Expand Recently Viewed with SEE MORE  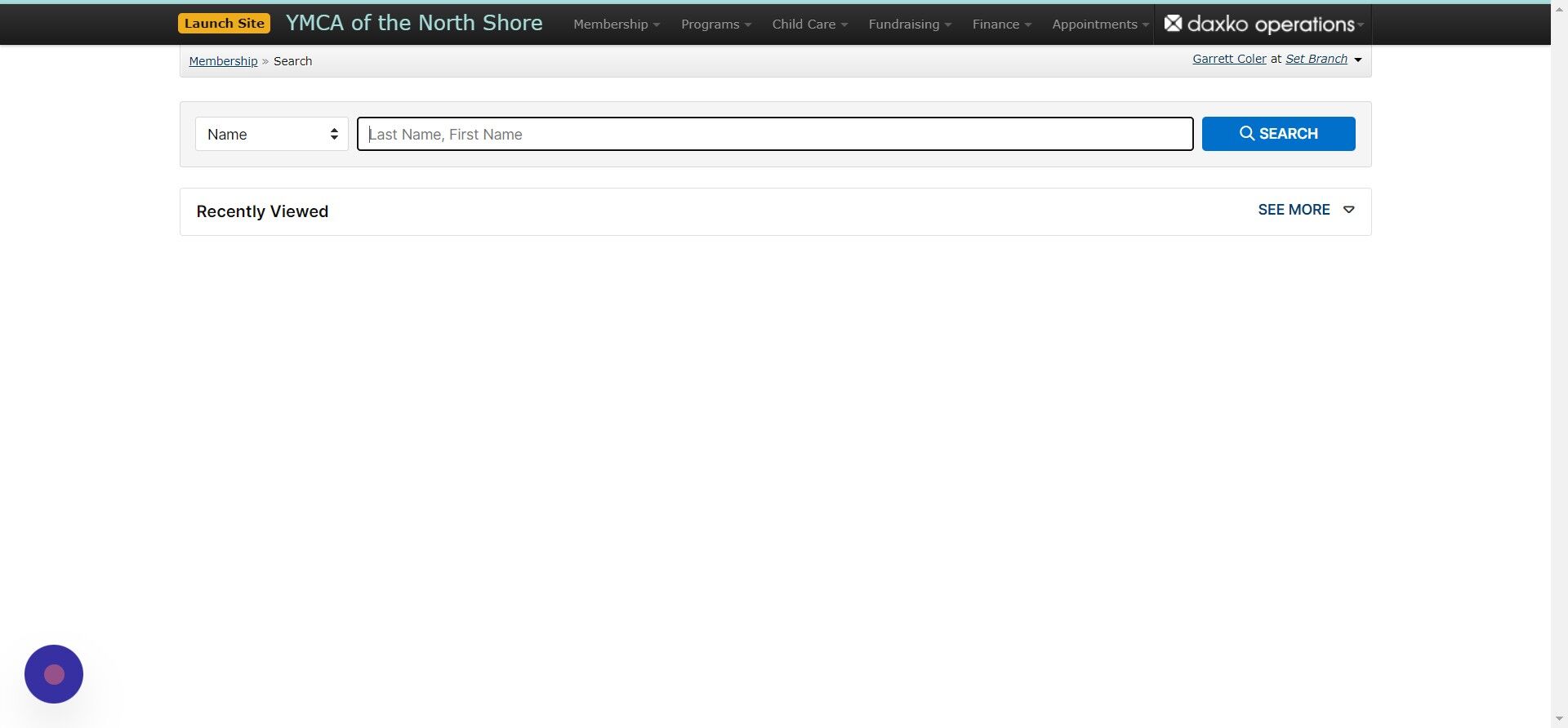pyautogui.click(x=1306, y=210)
